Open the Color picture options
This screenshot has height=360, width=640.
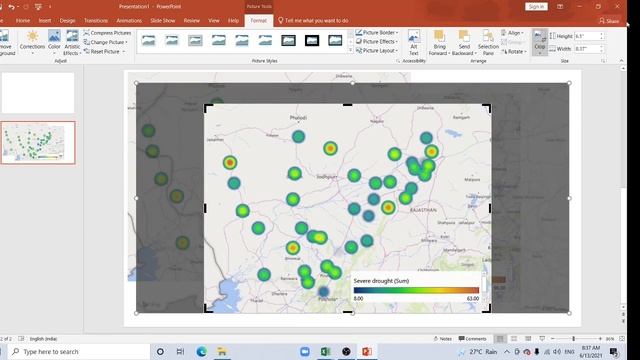[x=54, y=42]
